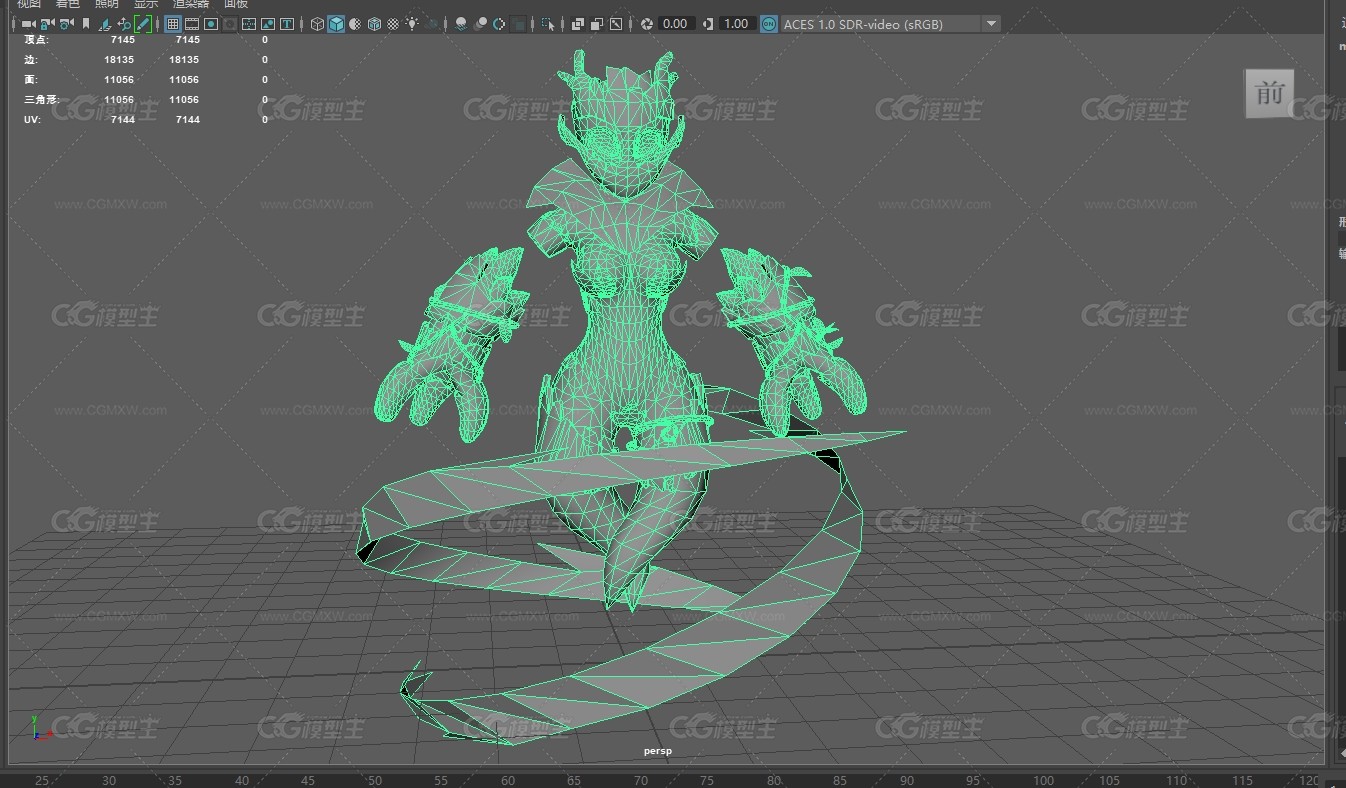1346x788 pixels.
Task: Open the ACES 1.0 SDR-video dropdown
Action: (x=890, y=23)
